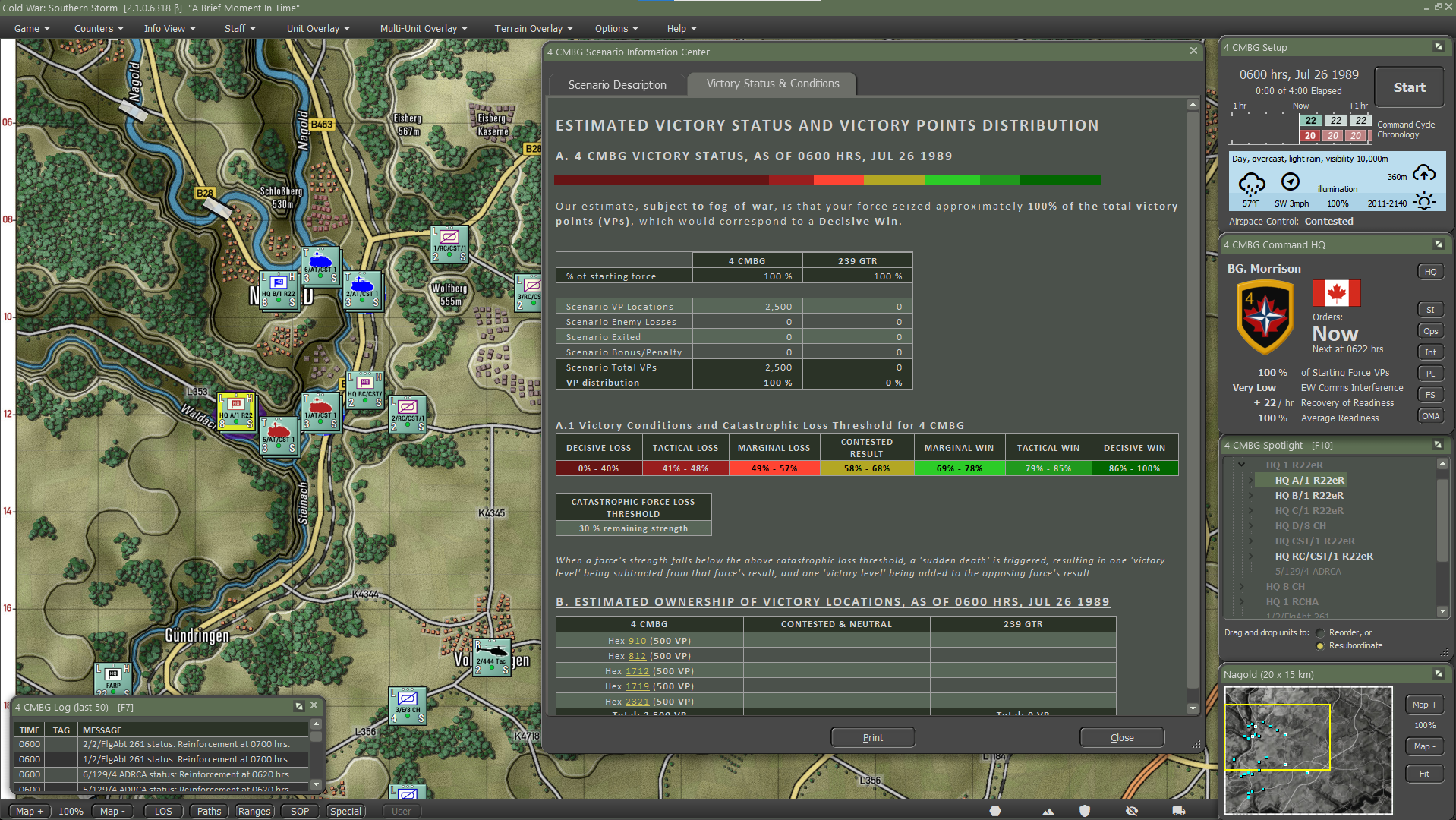Image resolution: width=1456 pixels, height=820 pixels.
Task: Click the crossed-out eye visibility icon
Action: click(x=1132, y=811)
